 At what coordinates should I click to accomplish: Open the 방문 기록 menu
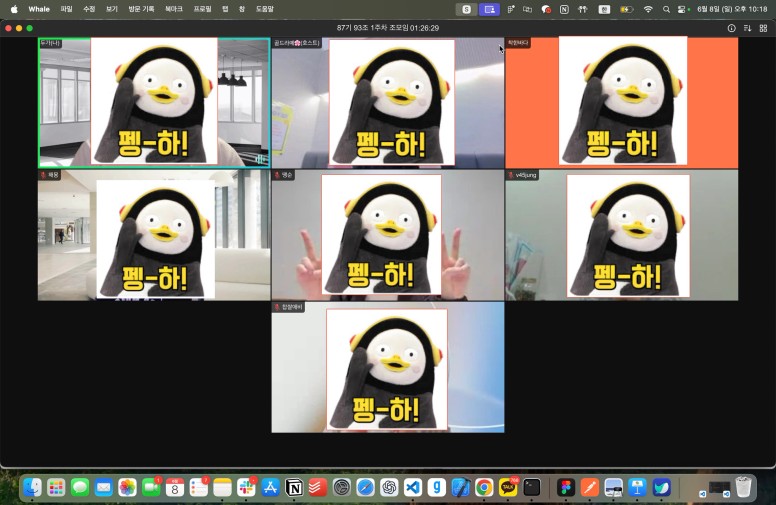pyautogui.click(x=142, y=9)
